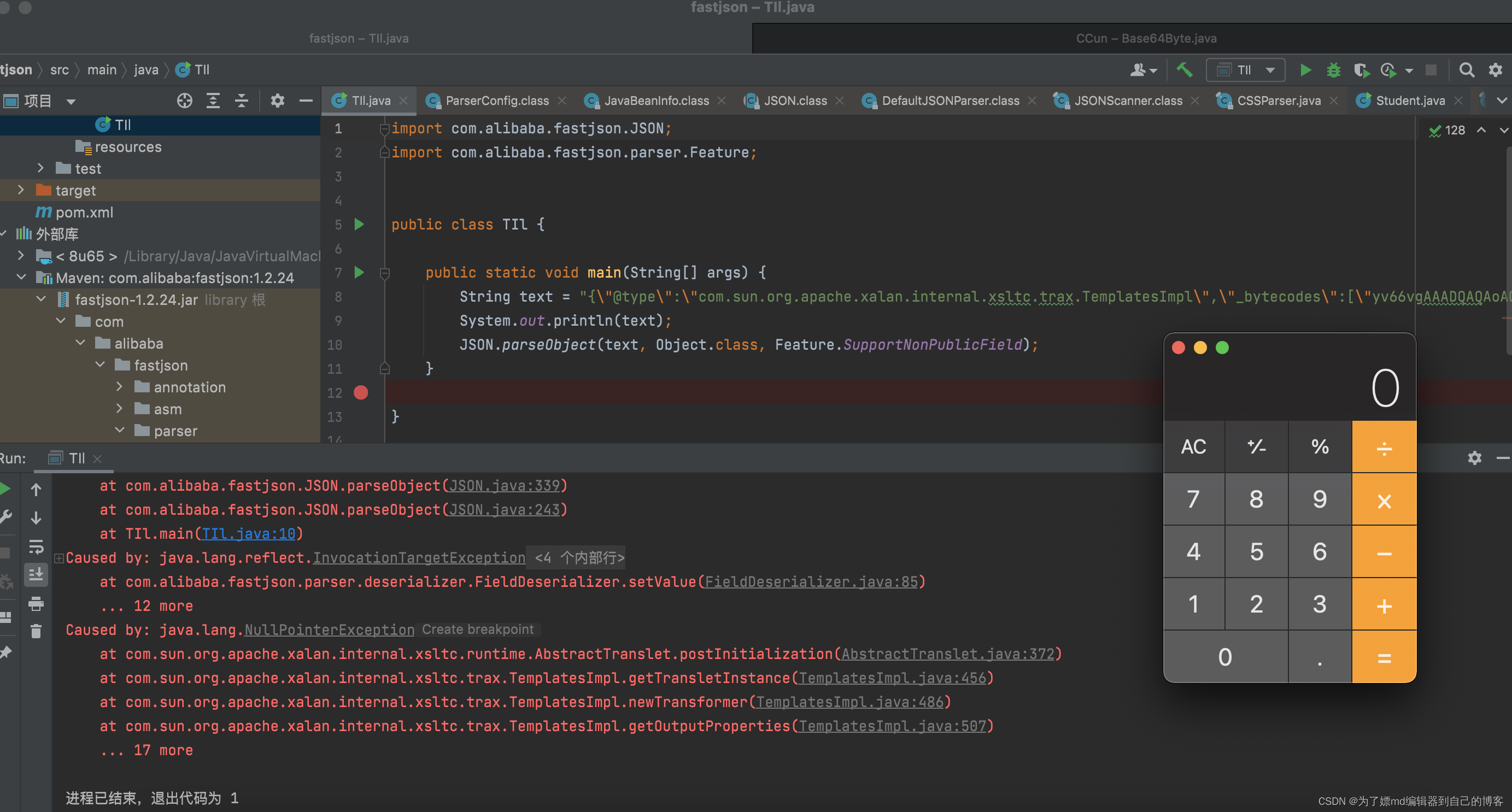1512x812 pixels.
Task: Run the TIl configuration with green play button
Action: 1305,70
